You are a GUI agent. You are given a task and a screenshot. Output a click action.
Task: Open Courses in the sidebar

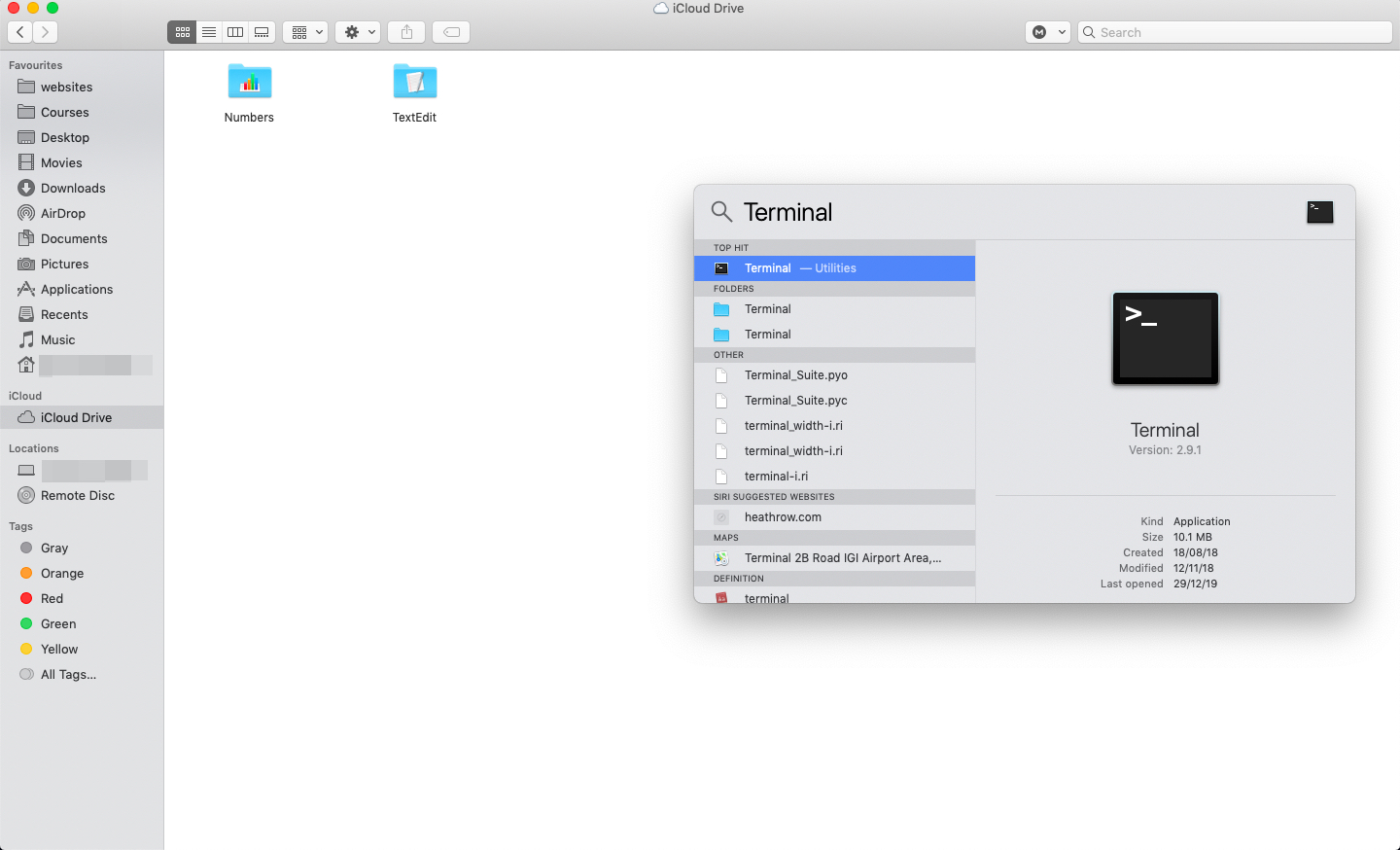pos(82,112)
